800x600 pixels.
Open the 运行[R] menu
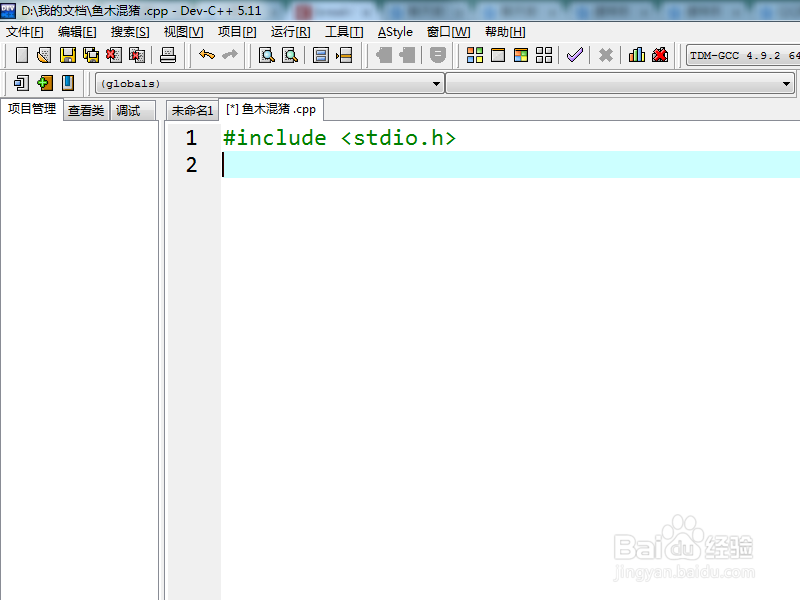(x=290, y=32)
